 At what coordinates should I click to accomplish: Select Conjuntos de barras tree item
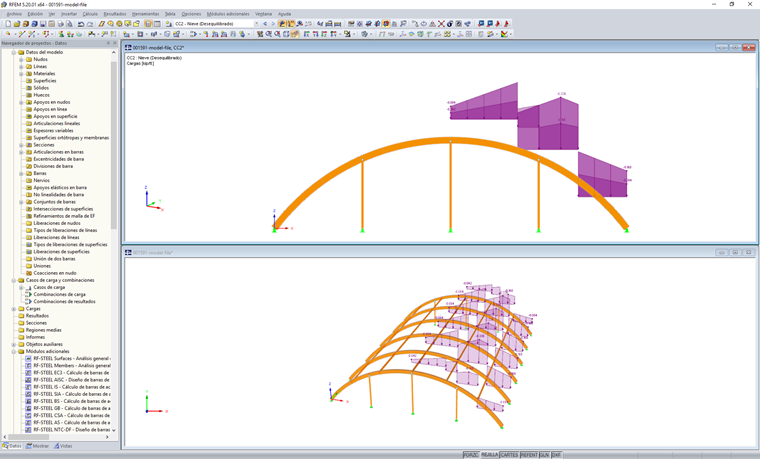coord(54,202)
